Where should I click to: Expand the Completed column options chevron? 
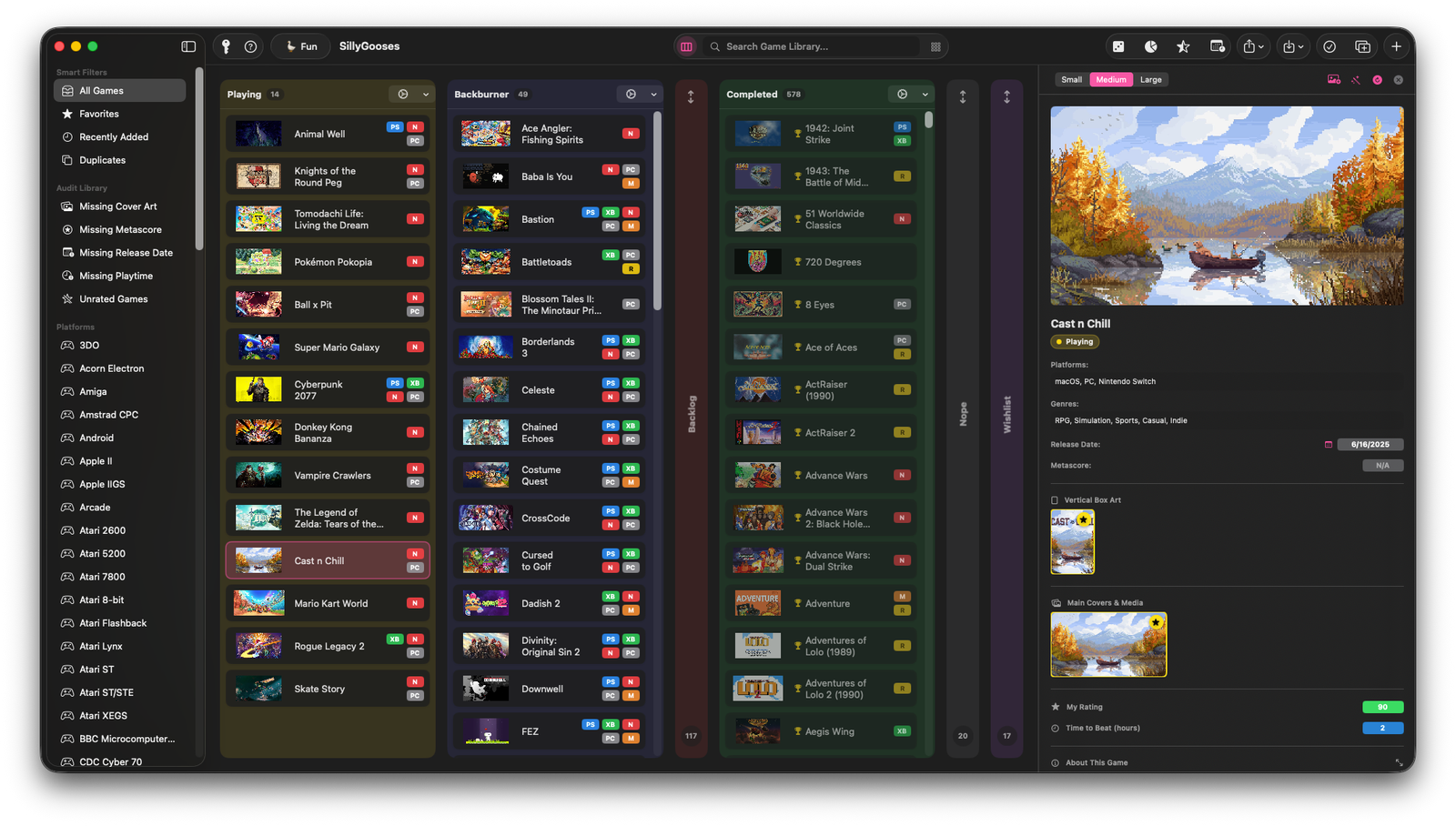point(925,95)
